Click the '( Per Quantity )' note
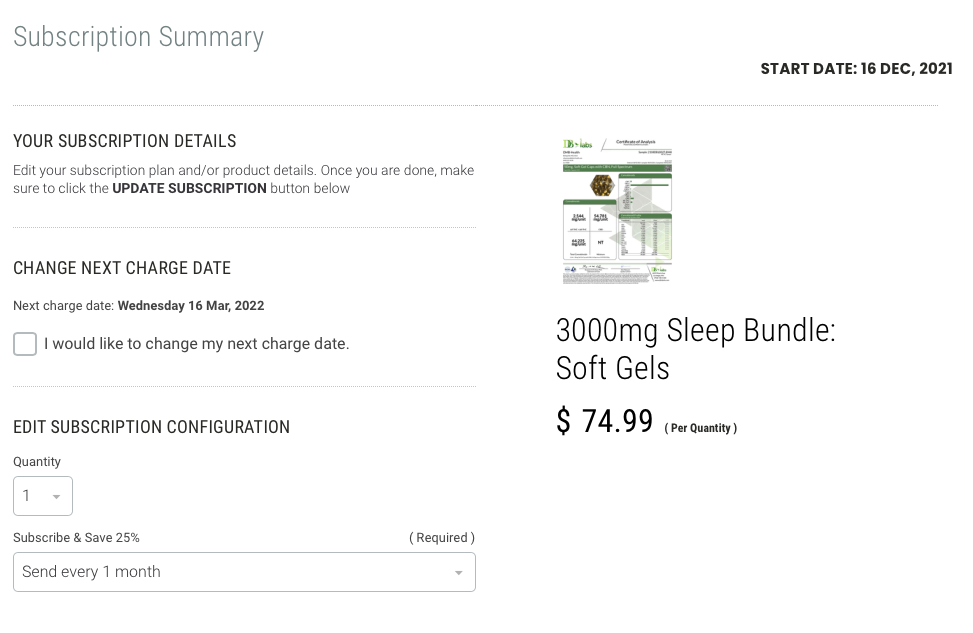Viewport: 973px width, 633px height. [700, 428]
